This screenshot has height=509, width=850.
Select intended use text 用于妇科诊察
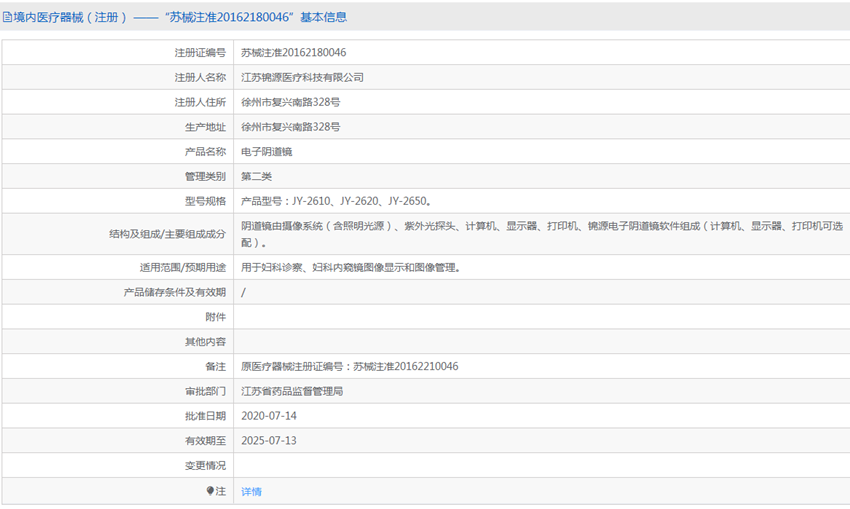(272, 267)
